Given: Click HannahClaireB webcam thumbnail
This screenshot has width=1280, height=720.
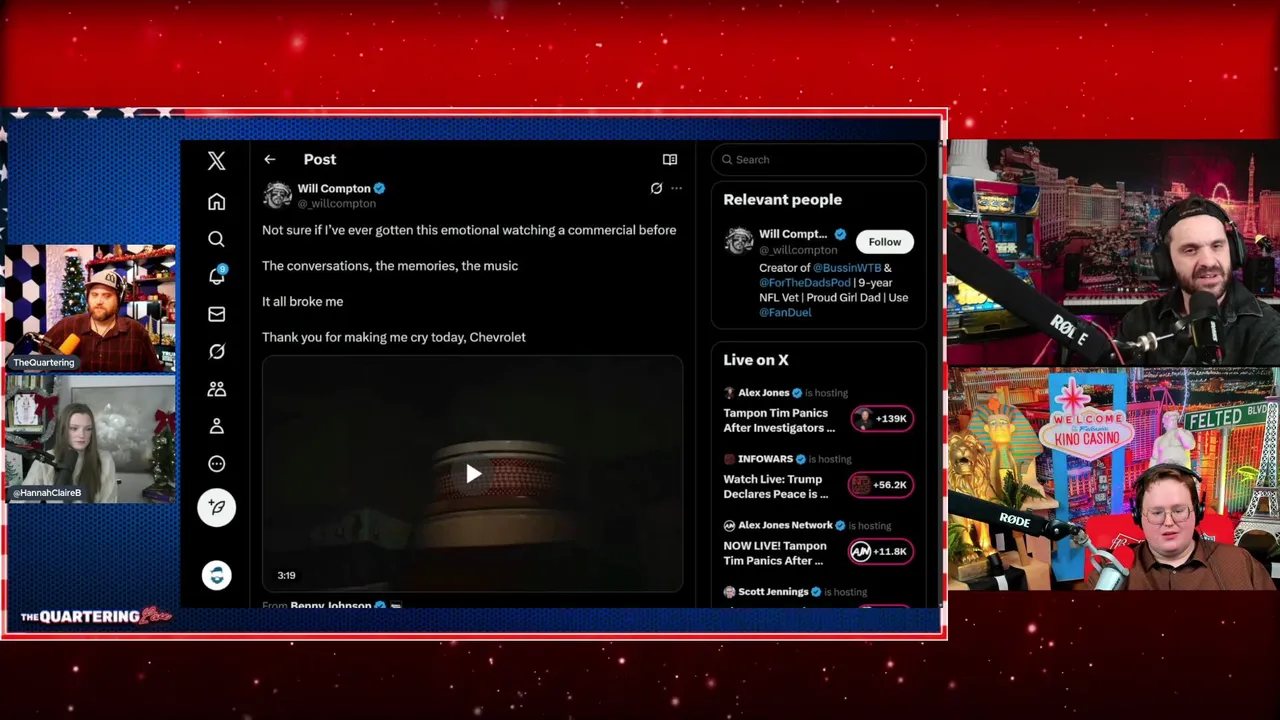Looking at the screenshot, I should pos(90,438).
